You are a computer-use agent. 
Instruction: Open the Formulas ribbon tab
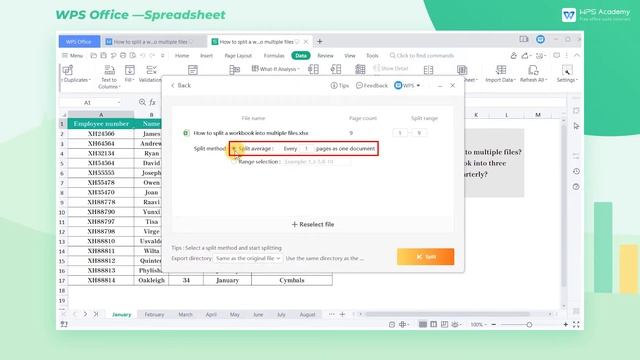(x=274, y=56)
